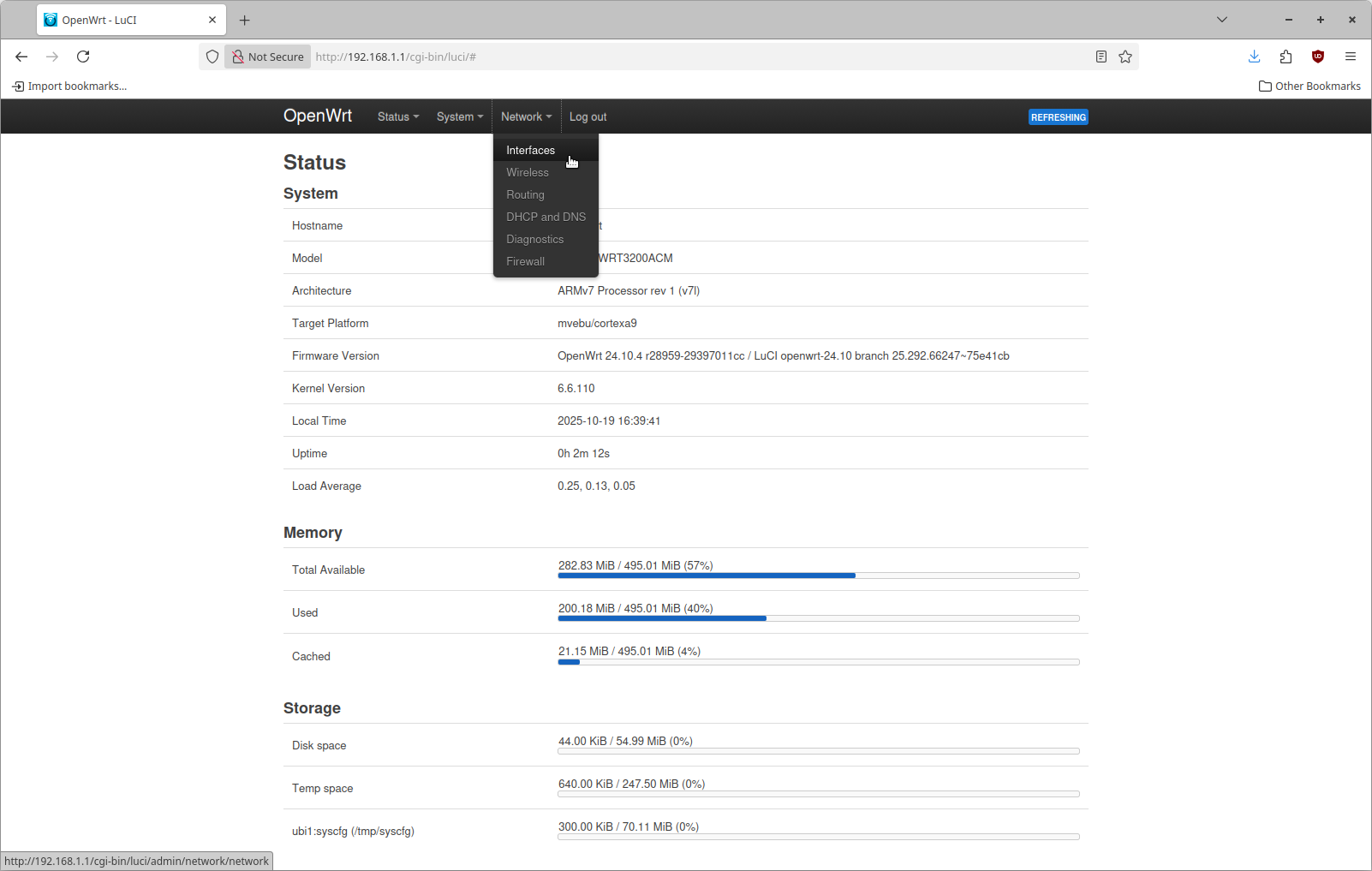This screenshot has width=1372, height=871.
Task: Open DHCP and DNS menu entry
Action: click(546, 217)
